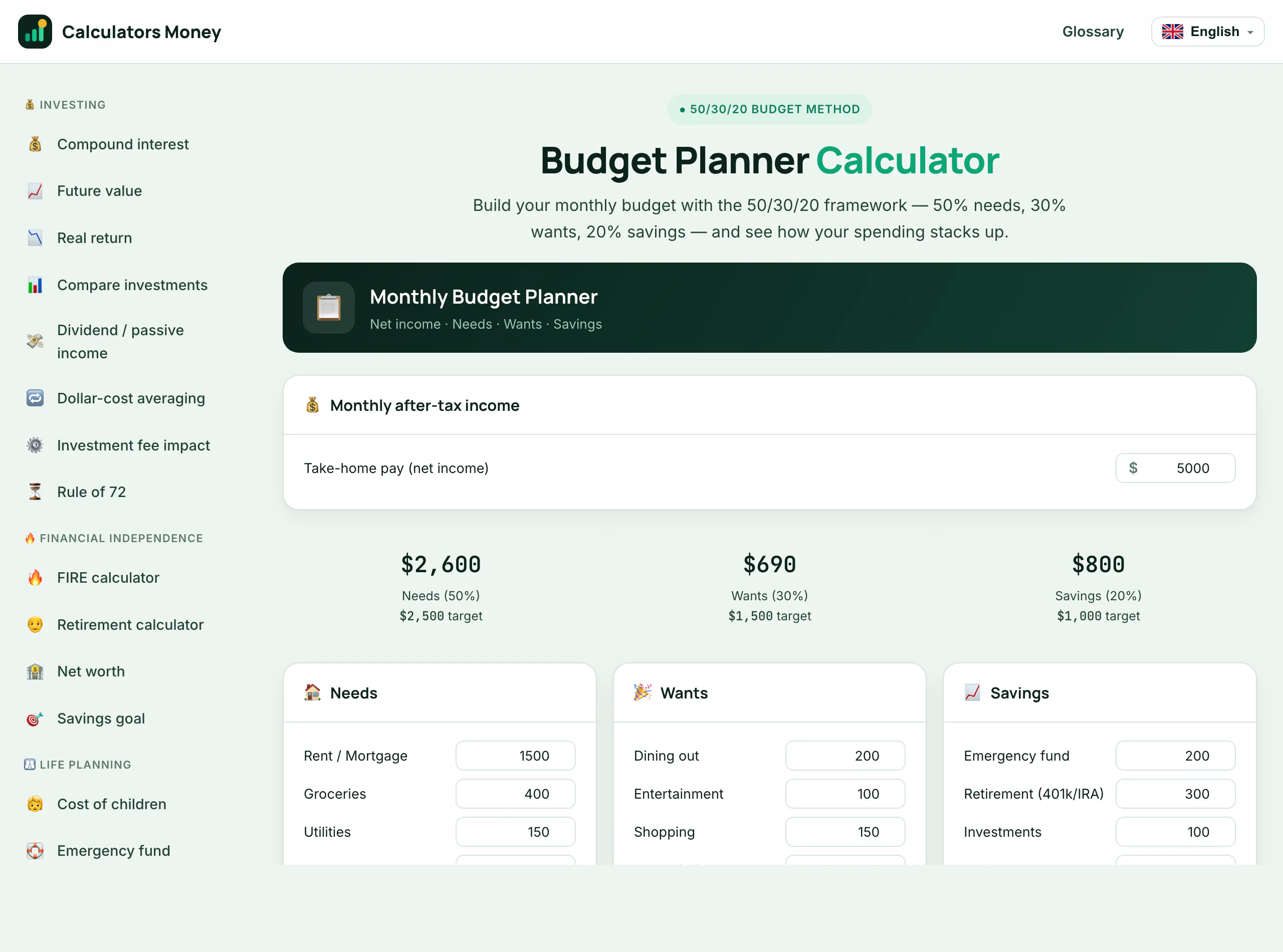Click the Savings goal target icon

tap(35, 719)
